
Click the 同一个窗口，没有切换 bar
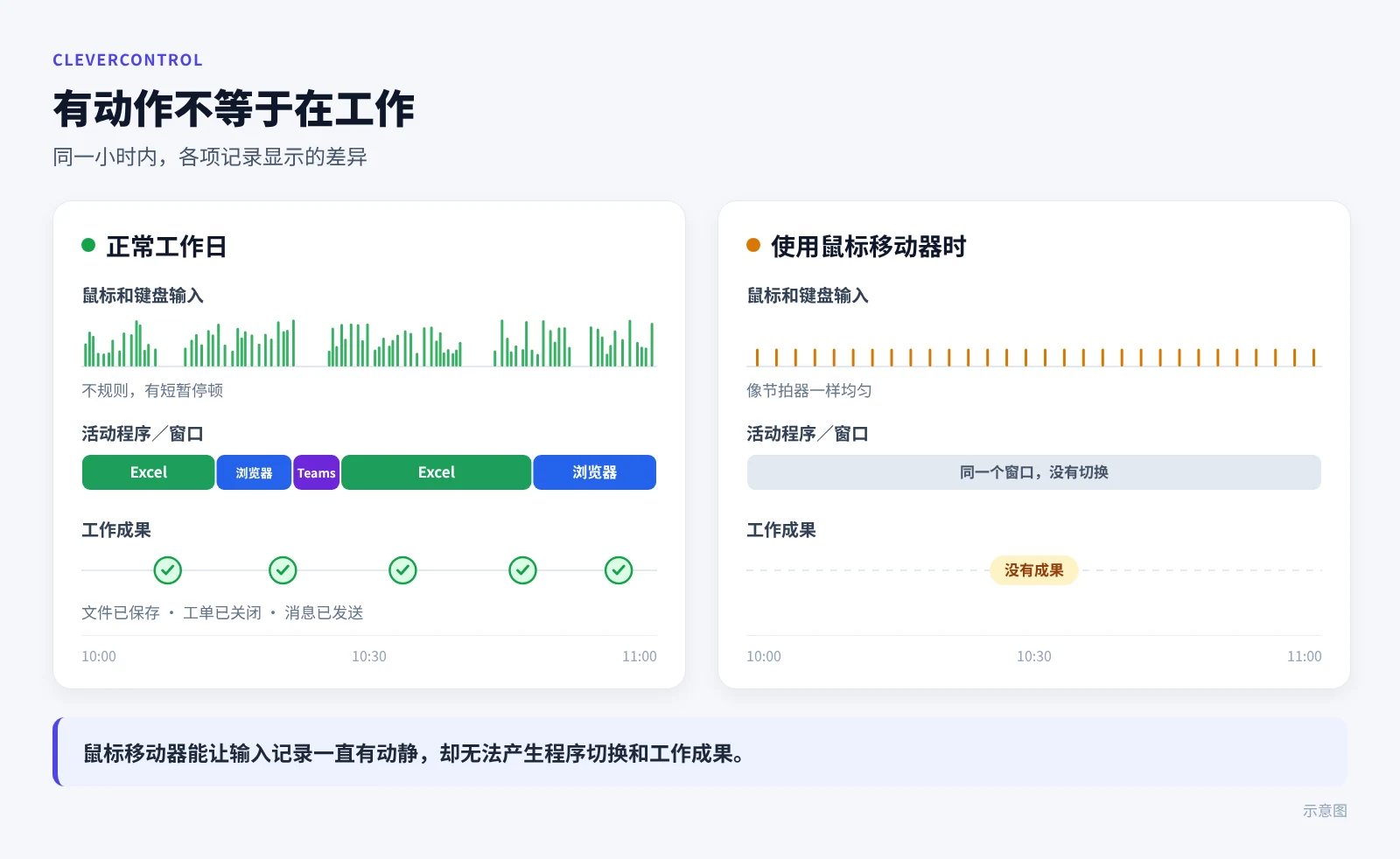[1033, 472]
